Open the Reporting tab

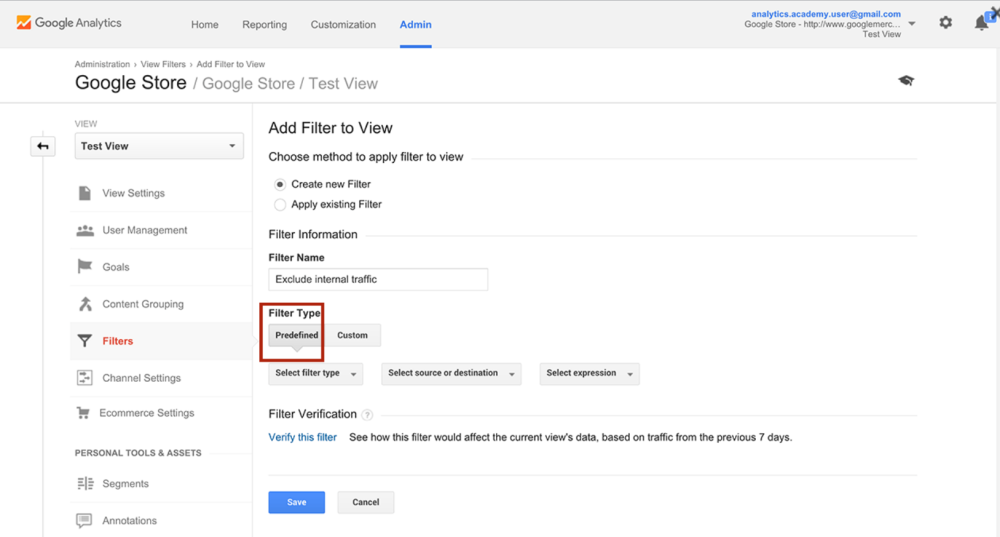[x=264, y=24]
